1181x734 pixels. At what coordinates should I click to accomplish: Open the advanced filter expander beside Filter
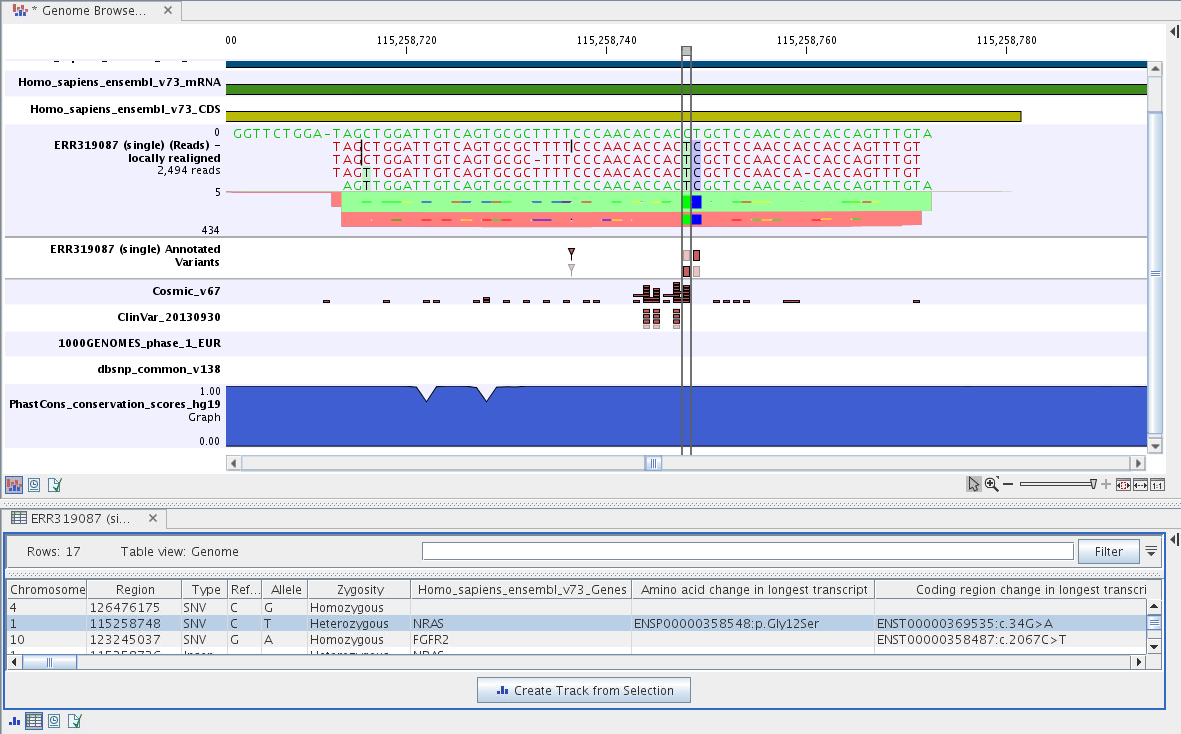(x=1150, y=550)
